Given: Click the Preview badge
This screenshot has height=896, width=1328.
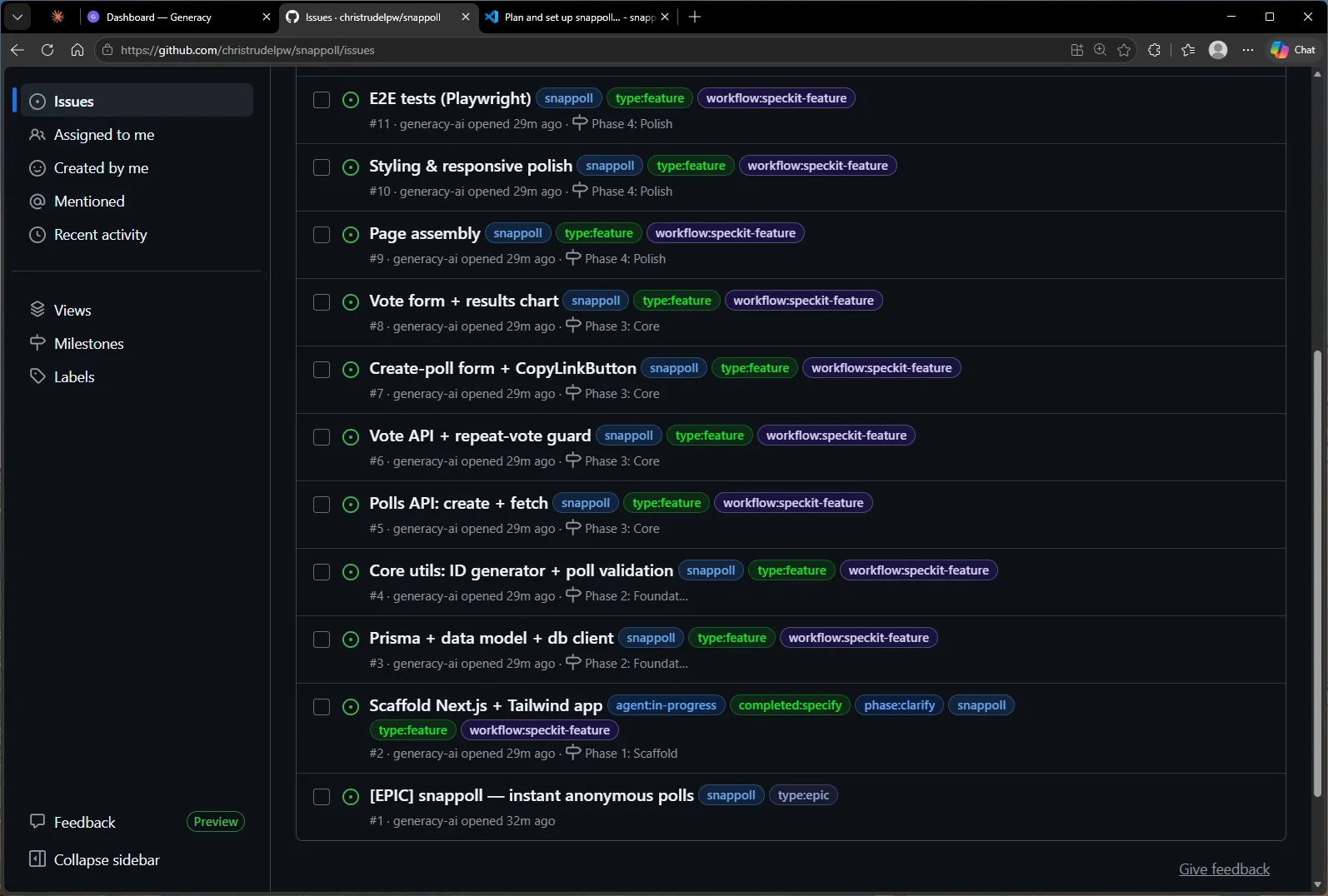Looking at the screenshot, I should 216,822.
